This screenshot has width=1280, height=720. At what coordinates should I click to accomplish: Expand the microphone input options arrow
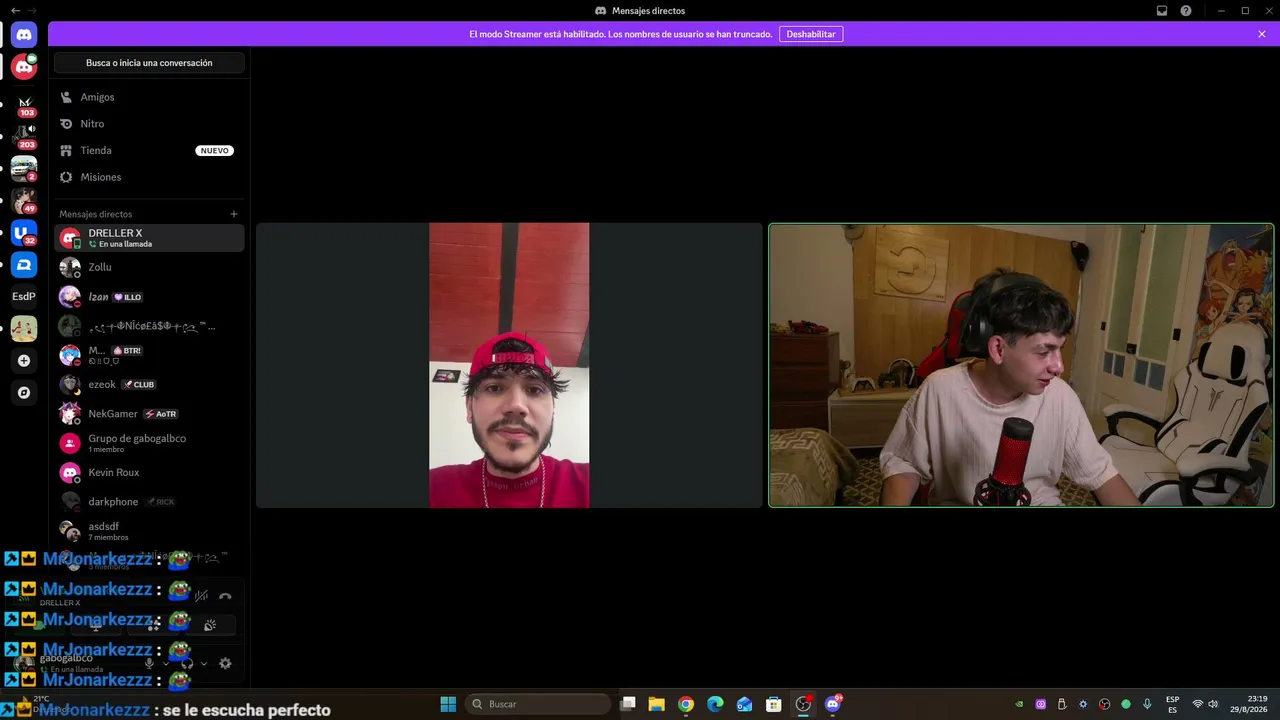point(166,663)
